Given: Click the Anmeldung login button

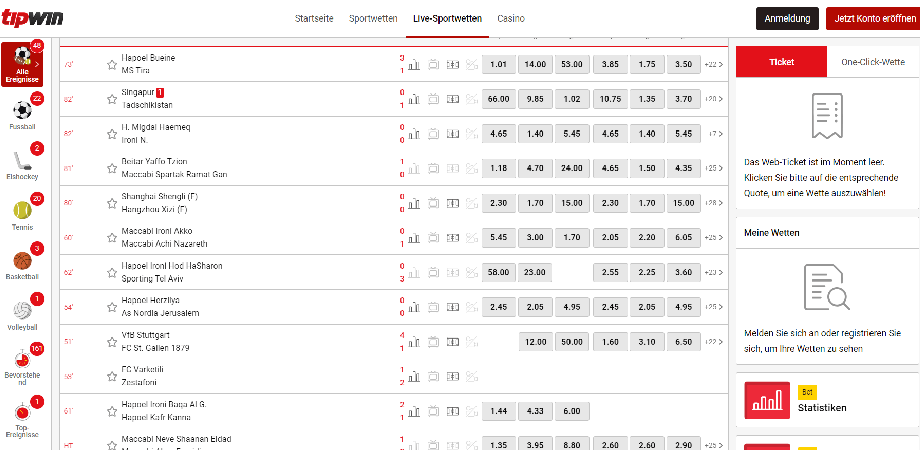Looking at the screenshot, I should click(x=787, y=19).
